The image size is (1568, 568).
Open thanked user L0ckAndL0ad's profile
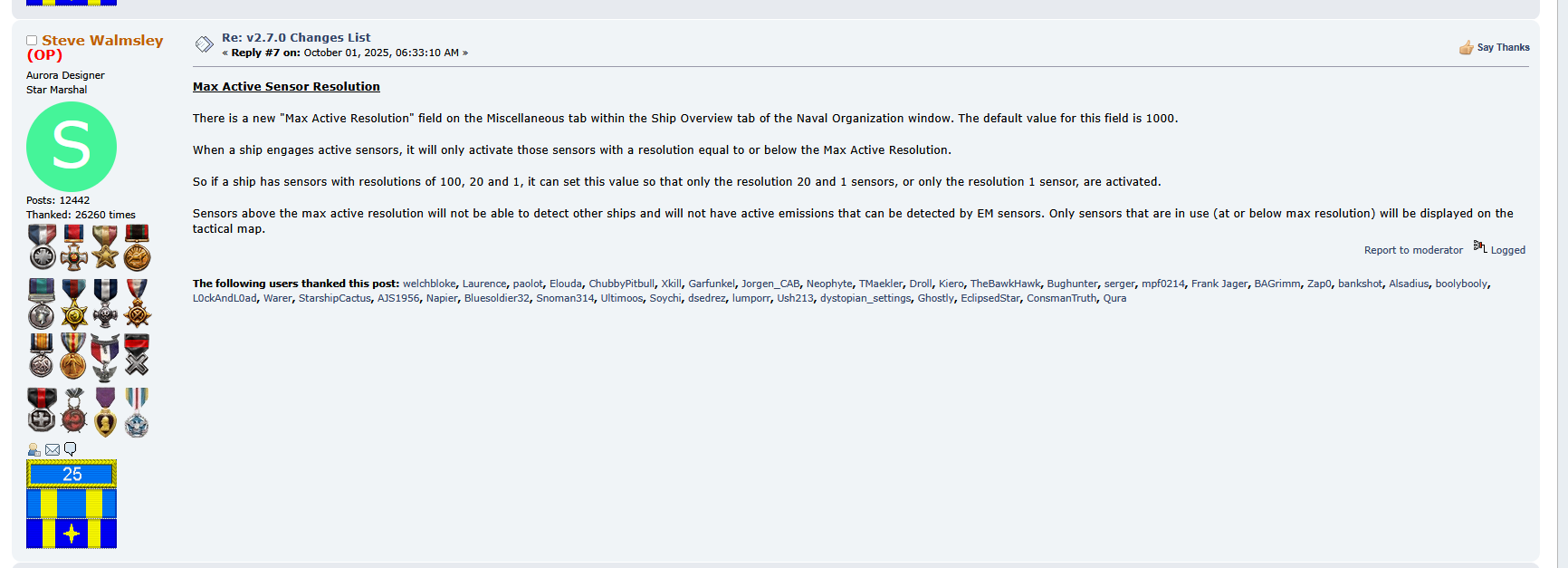(225, 298)
